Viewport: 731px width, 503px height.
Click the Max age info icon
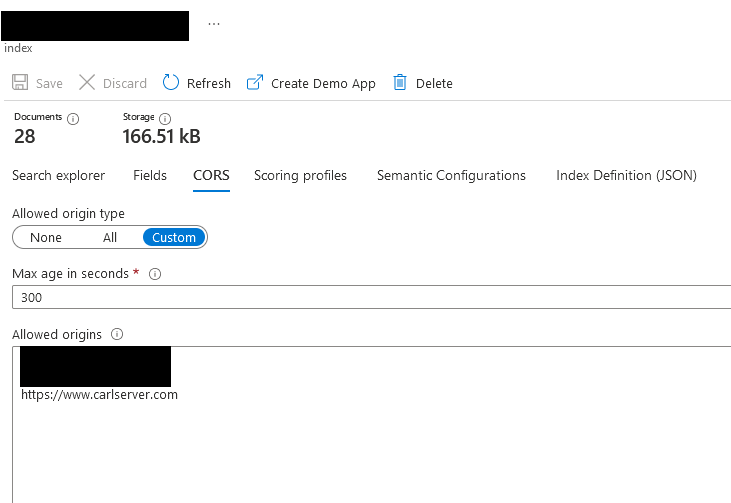coord(155,274)
